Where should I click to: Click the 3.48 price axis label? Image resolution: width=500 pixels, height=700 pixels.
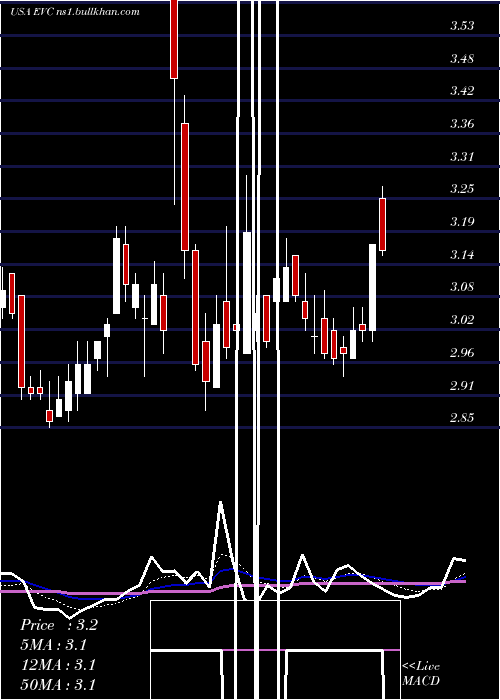(462, 58)
